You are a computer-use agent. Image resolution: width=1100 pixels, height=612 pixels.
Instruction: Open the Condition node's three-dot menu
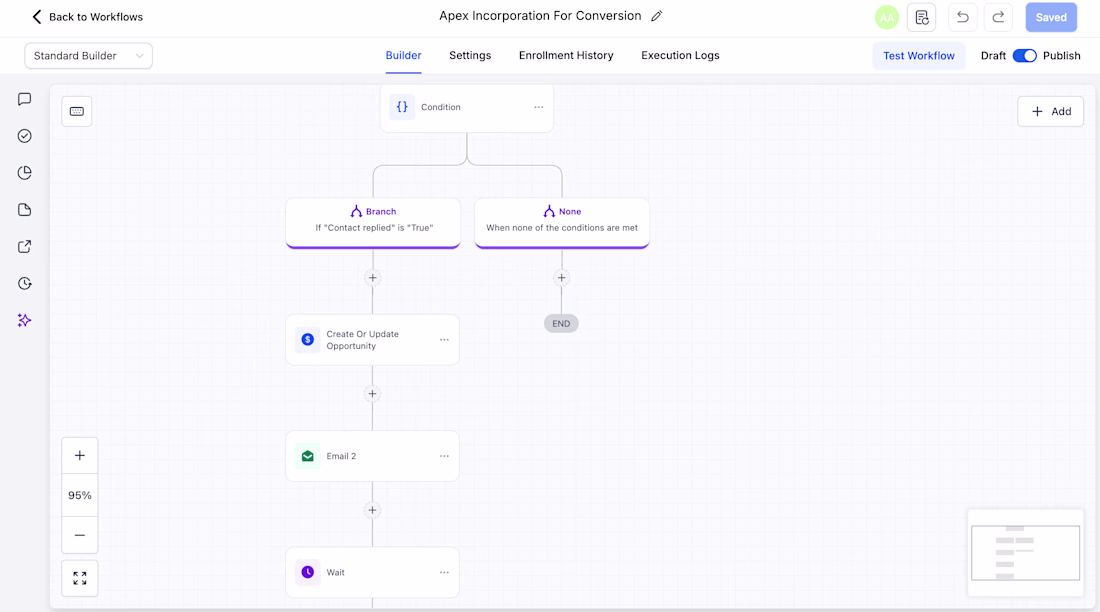pos(539,107)
